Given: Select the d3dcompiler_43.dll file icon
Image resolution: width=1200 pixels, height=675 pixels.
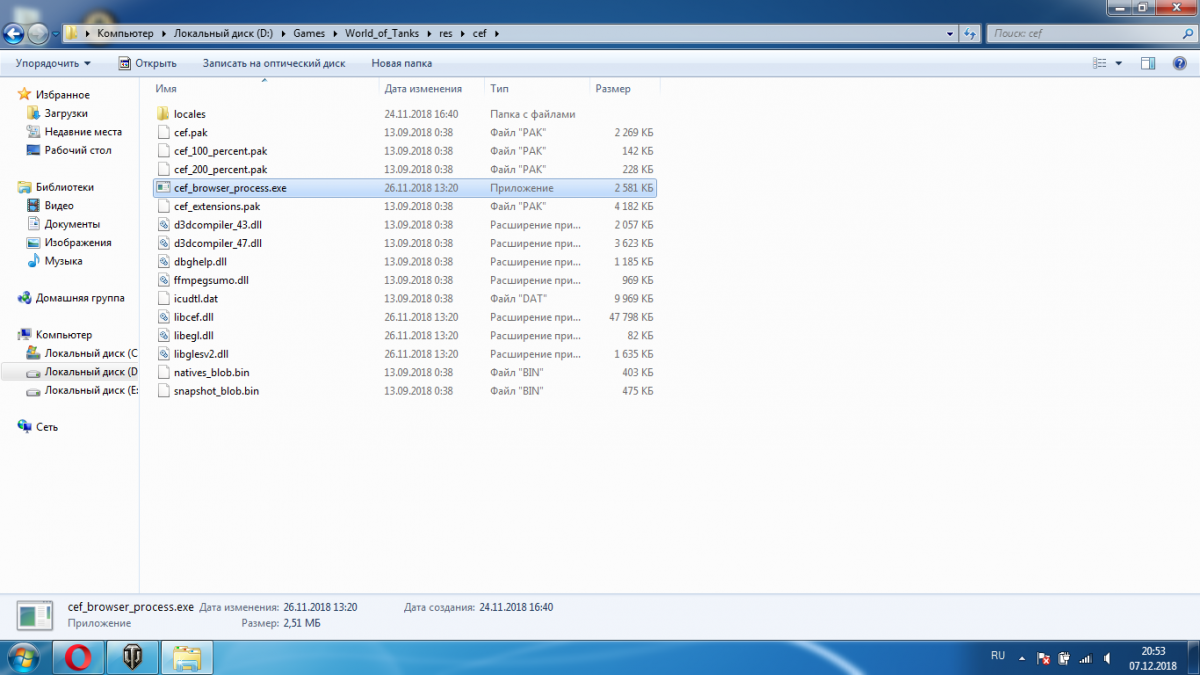Looking at the screenshot, I should pyautogui.click(x=165, y=224).
